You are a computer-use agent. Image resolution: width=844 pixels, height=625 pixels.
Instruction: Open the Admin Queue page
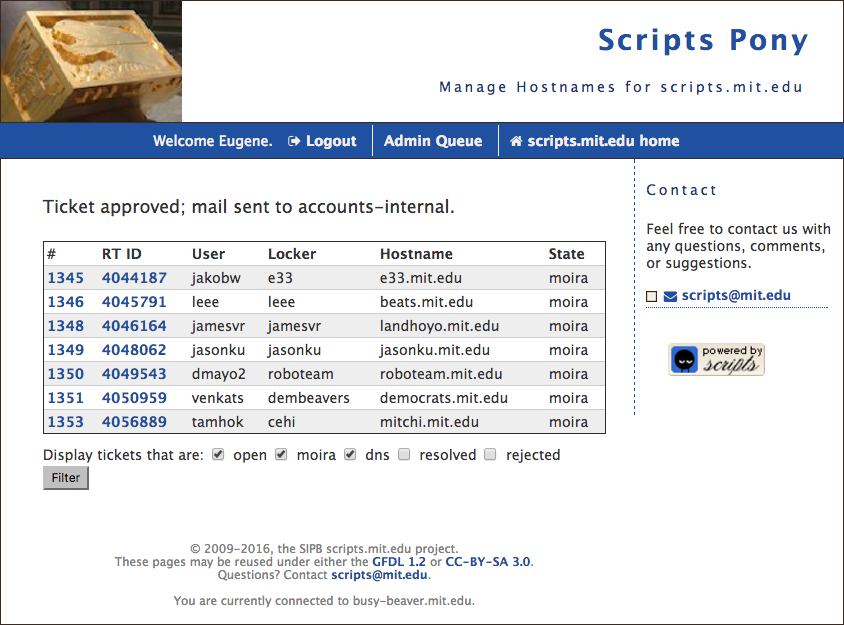tap(433, 141)
